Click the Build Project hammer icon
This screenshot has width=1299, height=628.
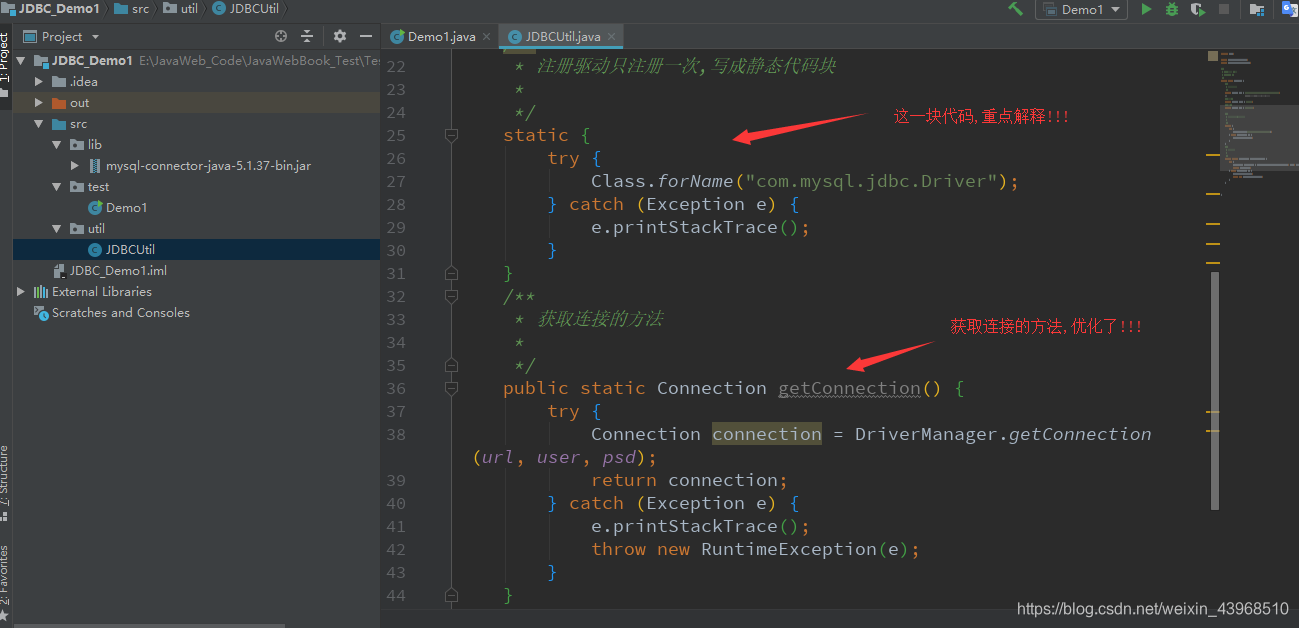pos(1015,9)
